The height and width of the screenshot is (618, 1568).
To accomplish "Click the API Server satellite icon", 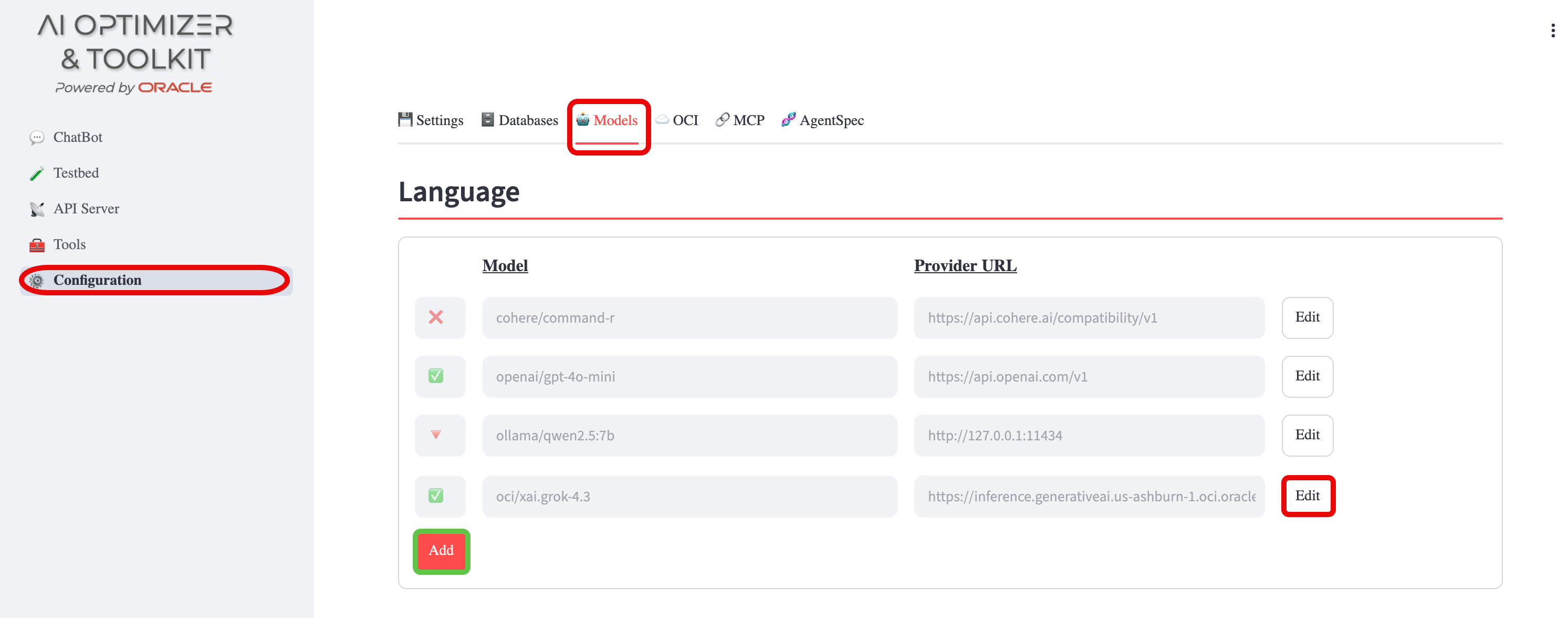I will pyautogui.click(x=37, y=210).
